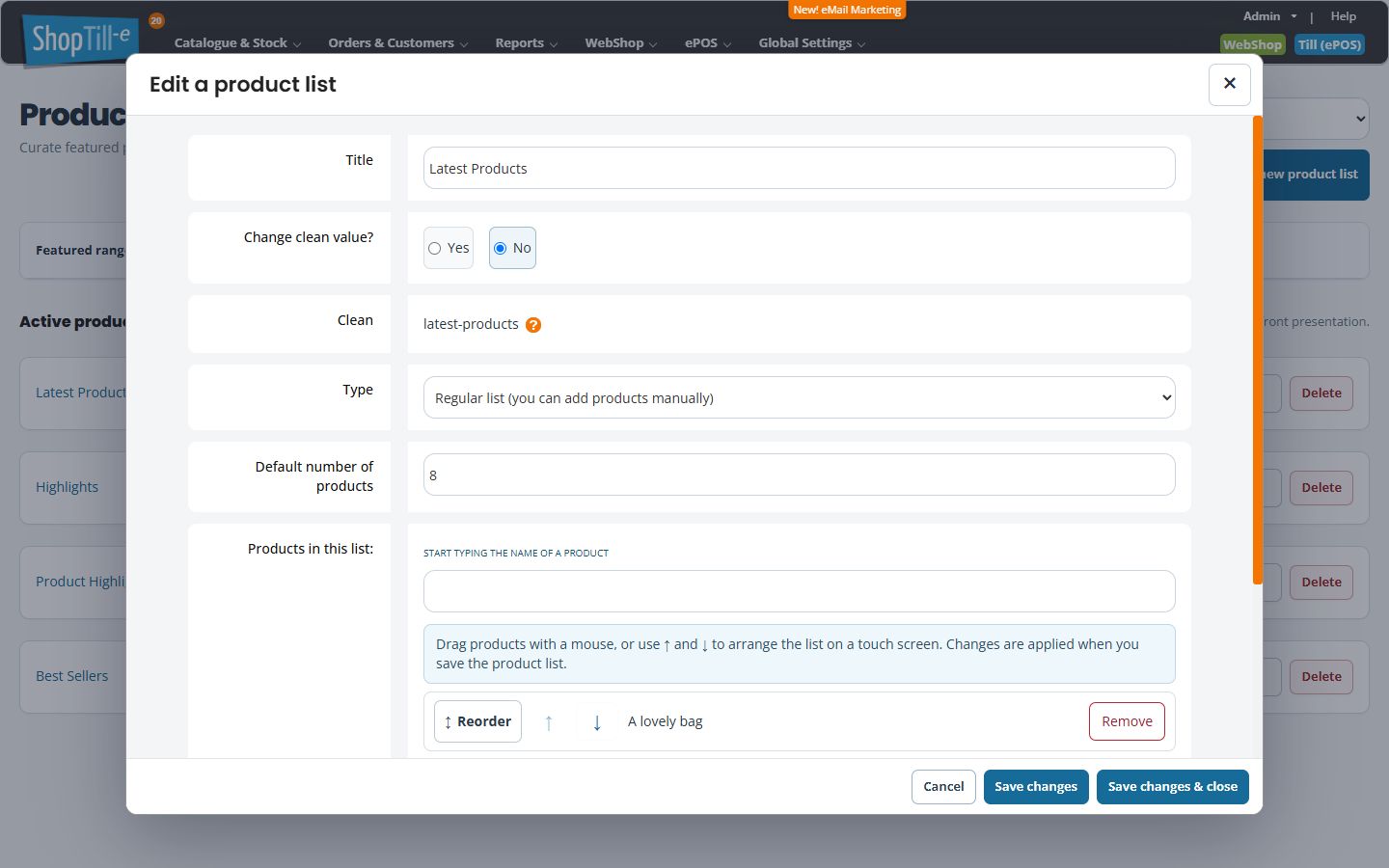The image size is (1389, 868).
Task: Click Save changes & close
Action: [x=1173, y=787]
